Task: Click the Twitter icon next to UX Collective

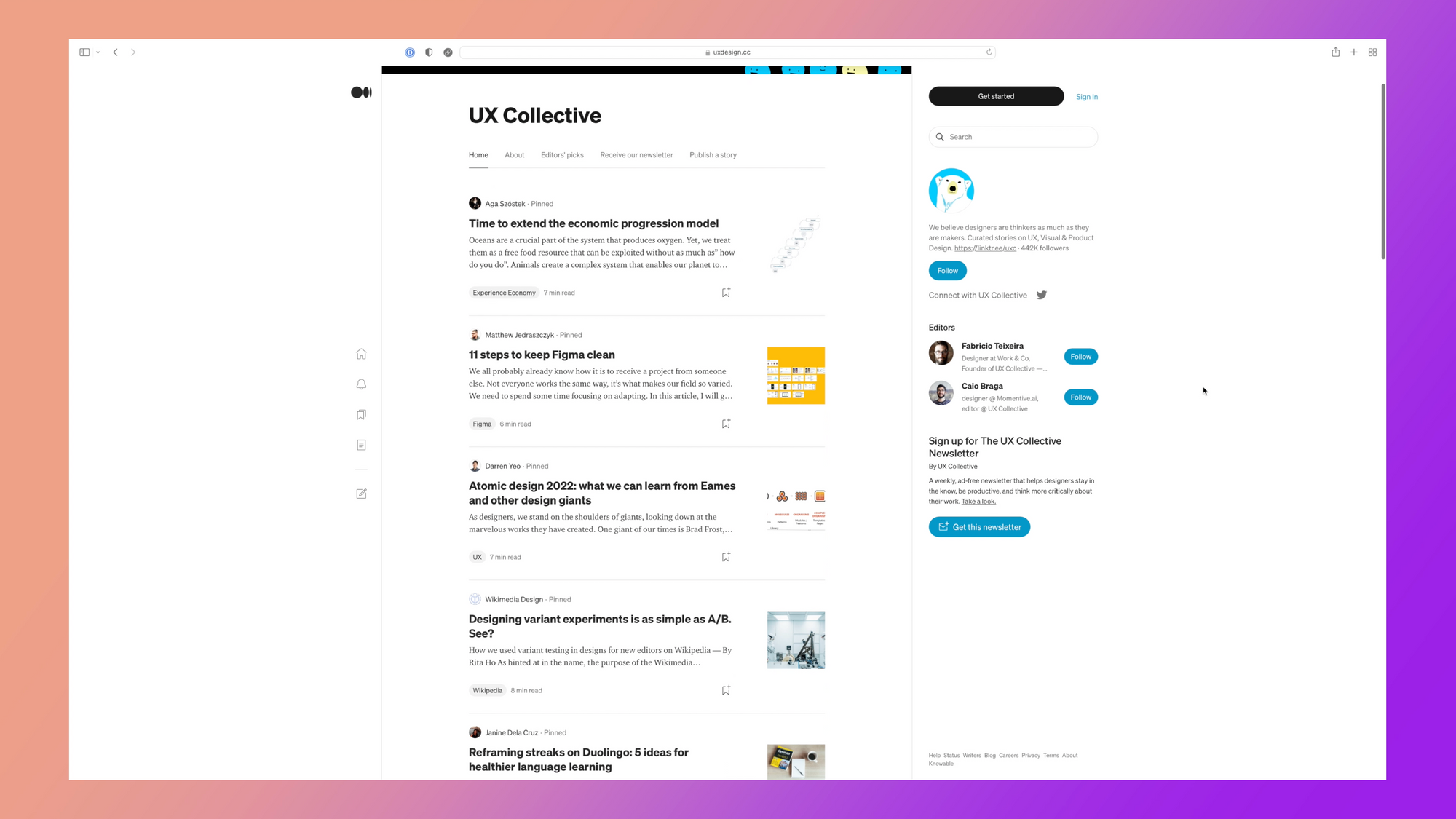Action: 1041,294
